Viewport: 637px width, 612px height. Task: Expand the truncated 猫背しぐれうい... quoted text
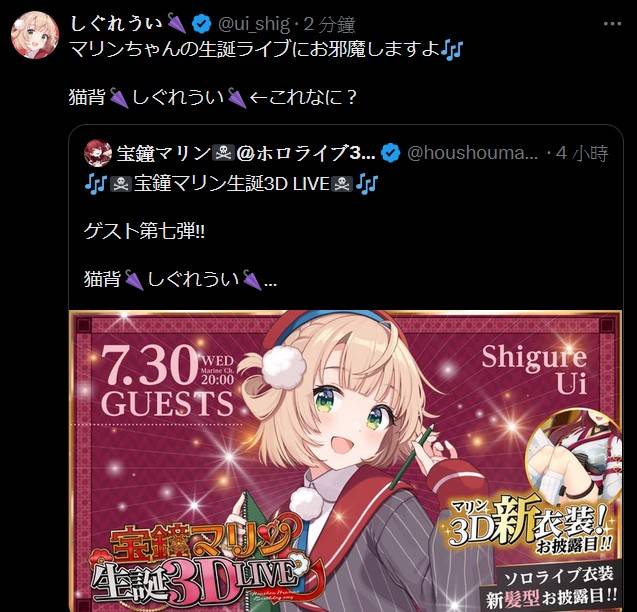click(x=181, y=280)
